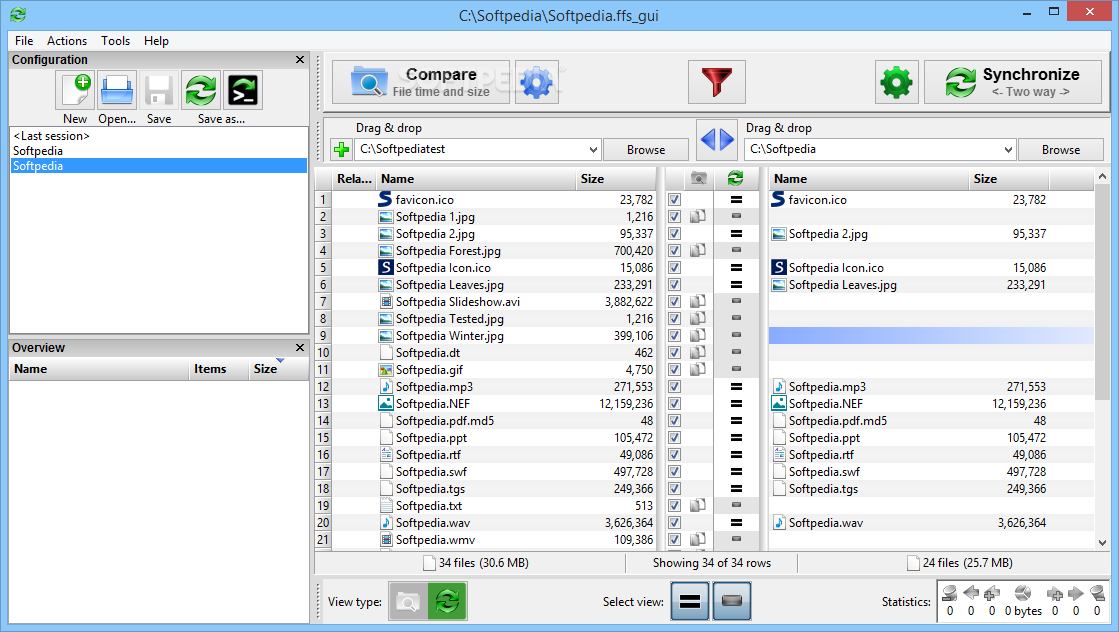Image resolution: width=1119 pixels, height=632 pixels.
Task: Start comparison with the Compare button
Action: (x=421, y=82)
